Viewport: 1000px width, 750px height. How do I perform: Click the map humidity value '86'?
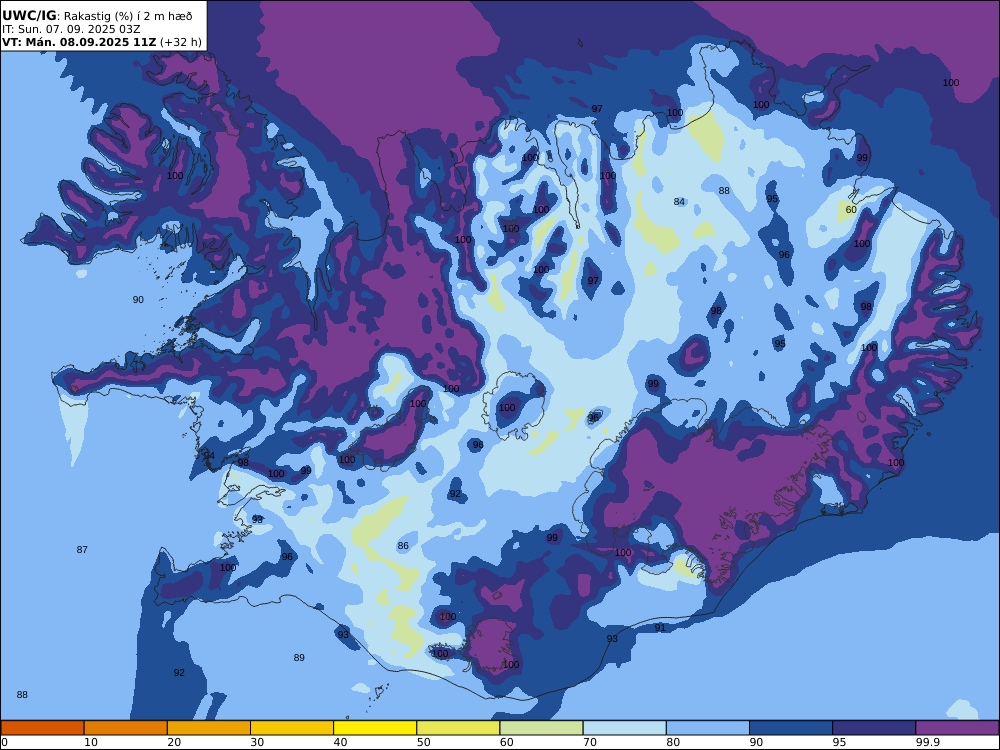403,546
